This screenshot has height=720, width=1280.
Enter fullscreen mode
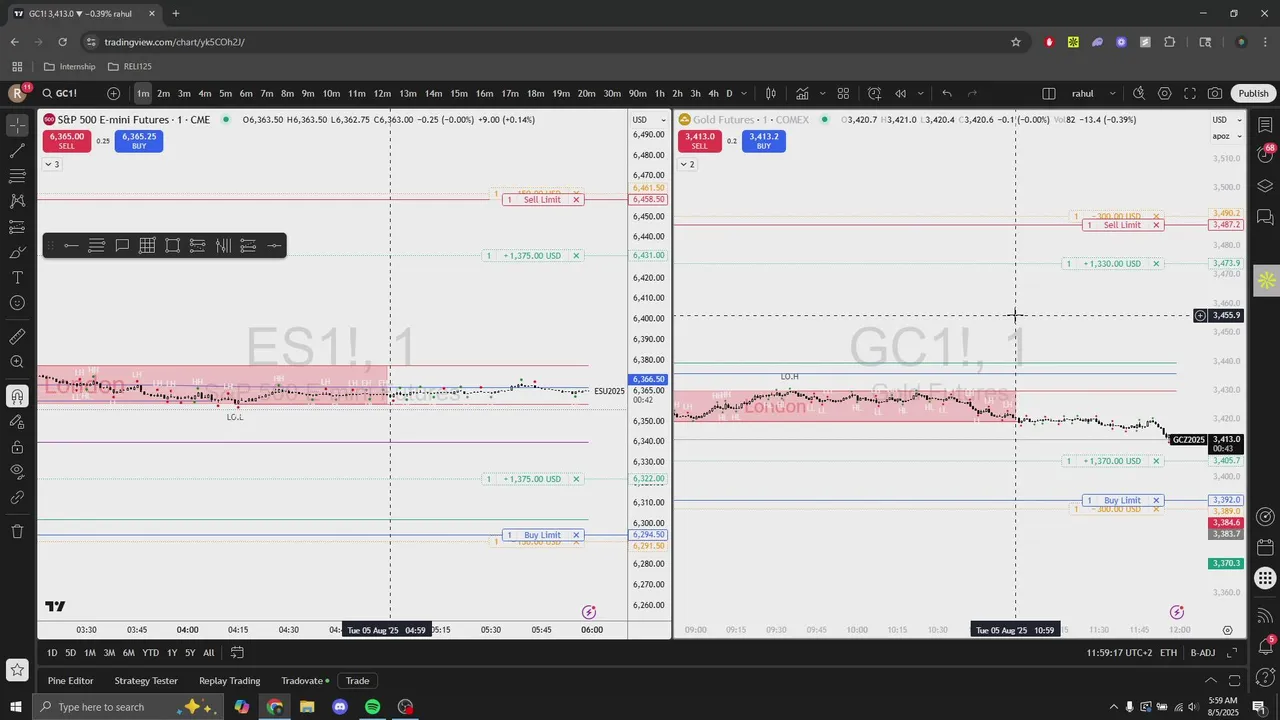[1190, 93]
